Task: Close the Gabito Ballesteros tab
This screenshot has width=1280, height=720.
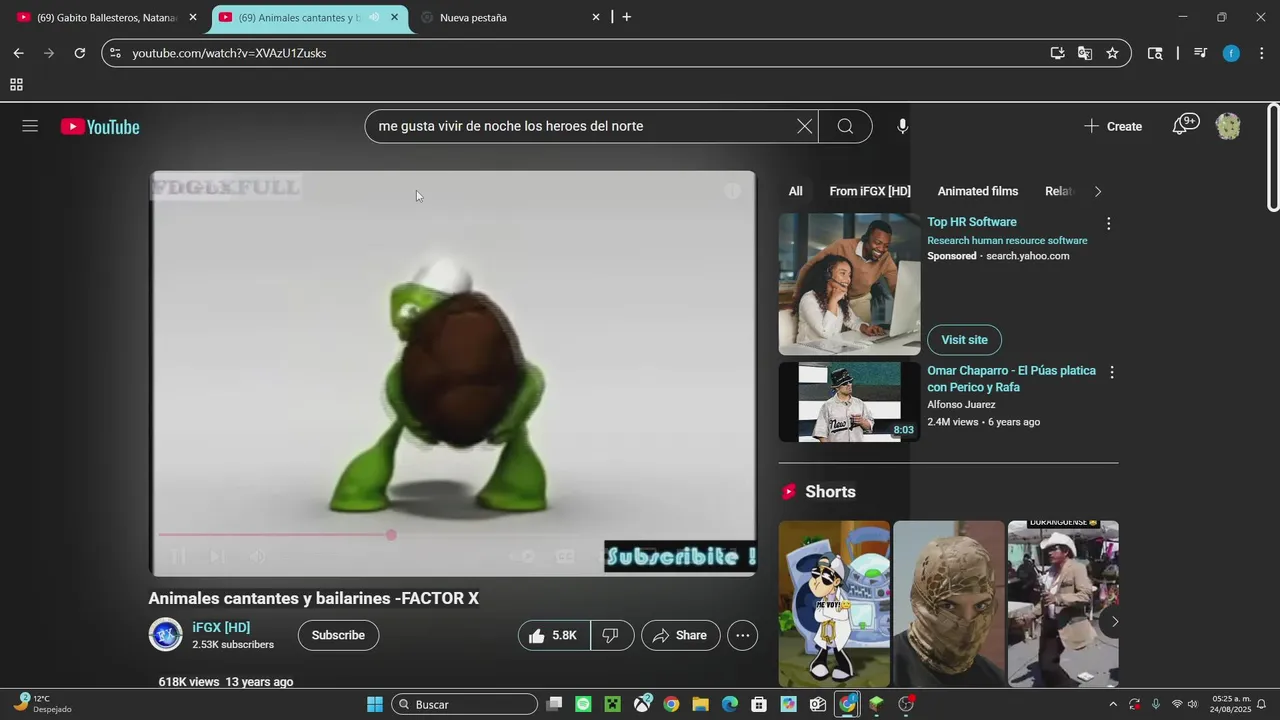Action: (x=193, y=17)
